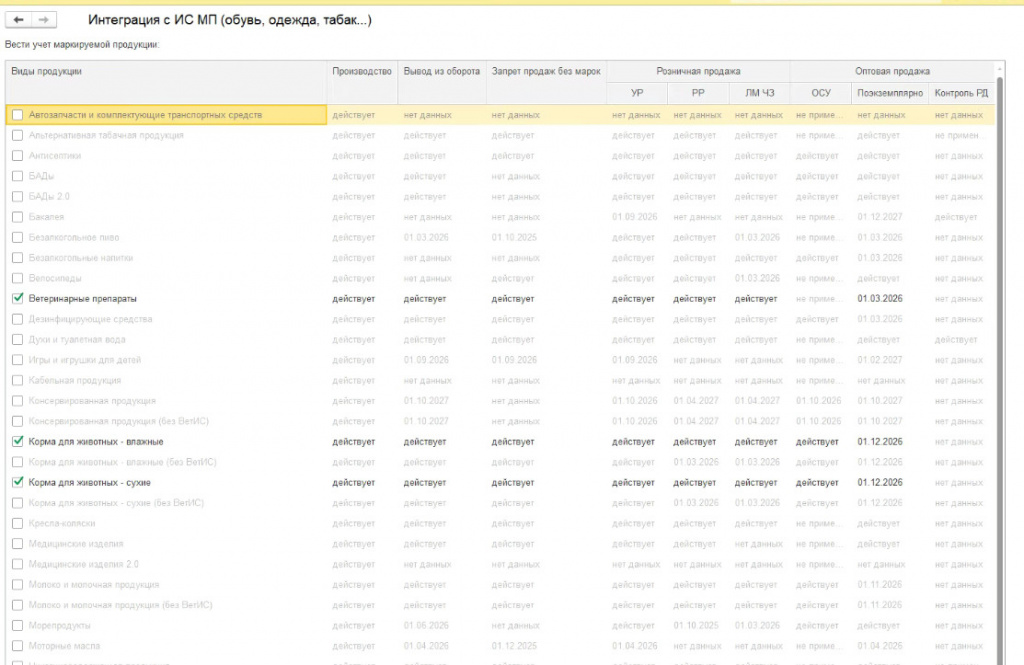The width and height of the screenshot is (1024, 665).
Task: Untick Корма для животных - сухие checkbox
Action: point(18,483)
